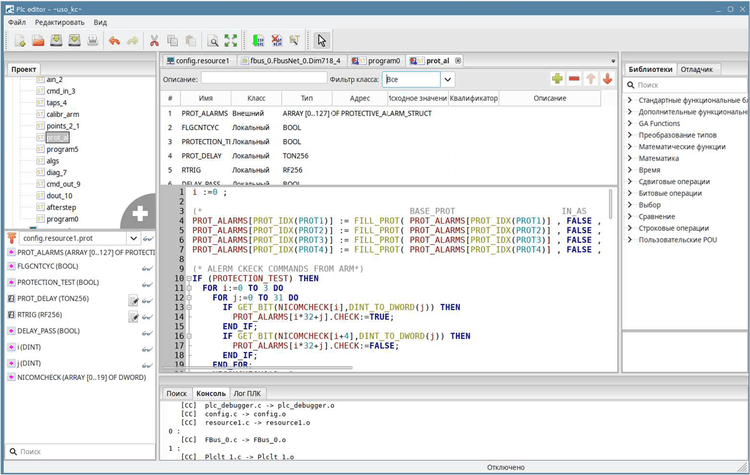Select program5 in the project tree

click(x=62, y=149)
